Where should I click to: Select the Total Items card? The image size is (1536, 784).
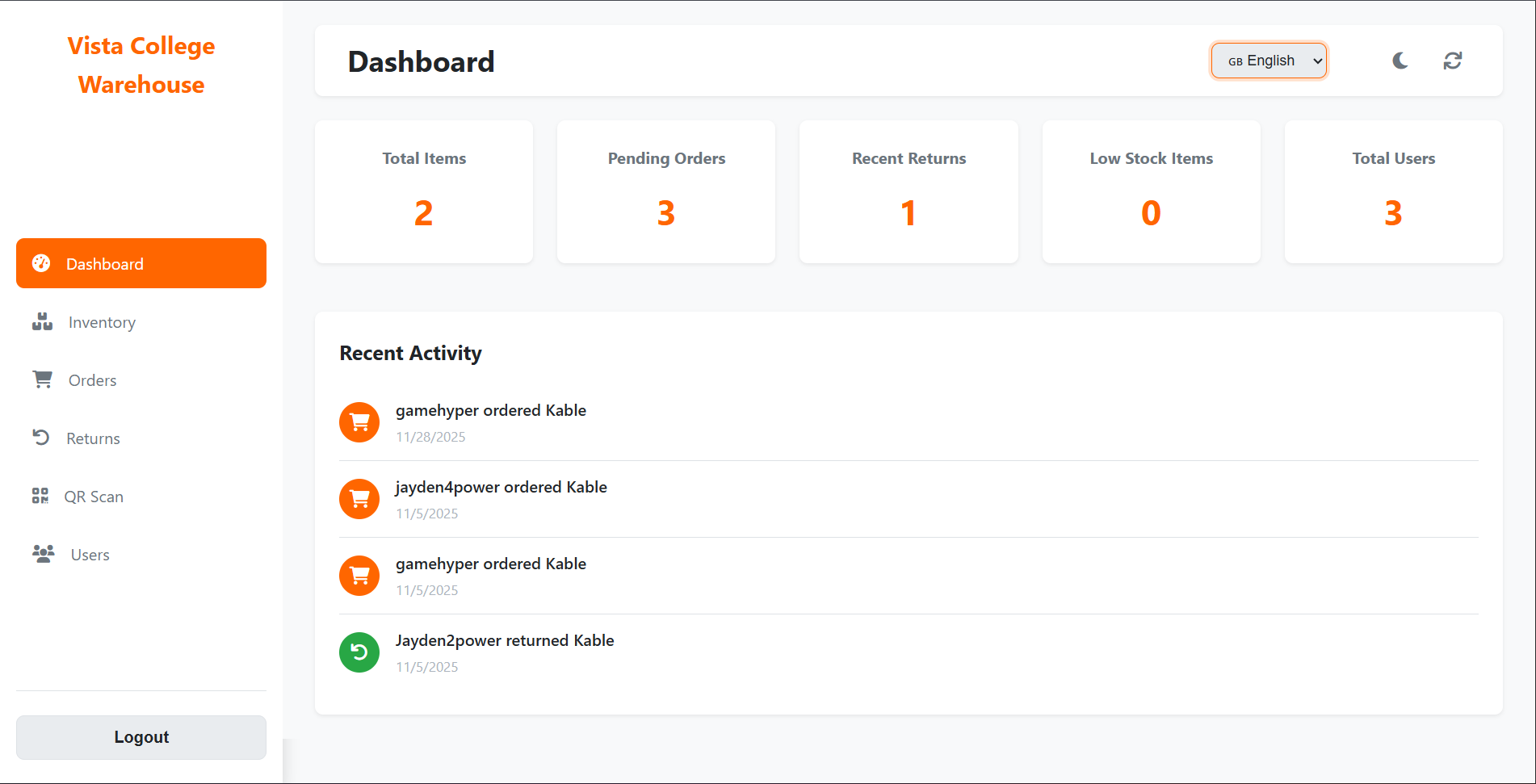423,192
